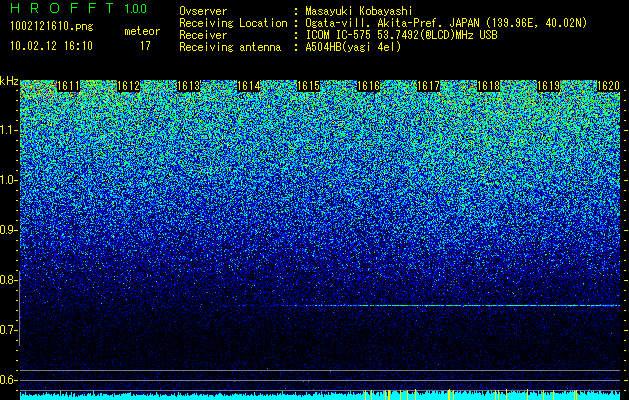The height and width of the screenshot is (400, 629).
Task: Click the 1613 time marker
Action: click(189, 86)
